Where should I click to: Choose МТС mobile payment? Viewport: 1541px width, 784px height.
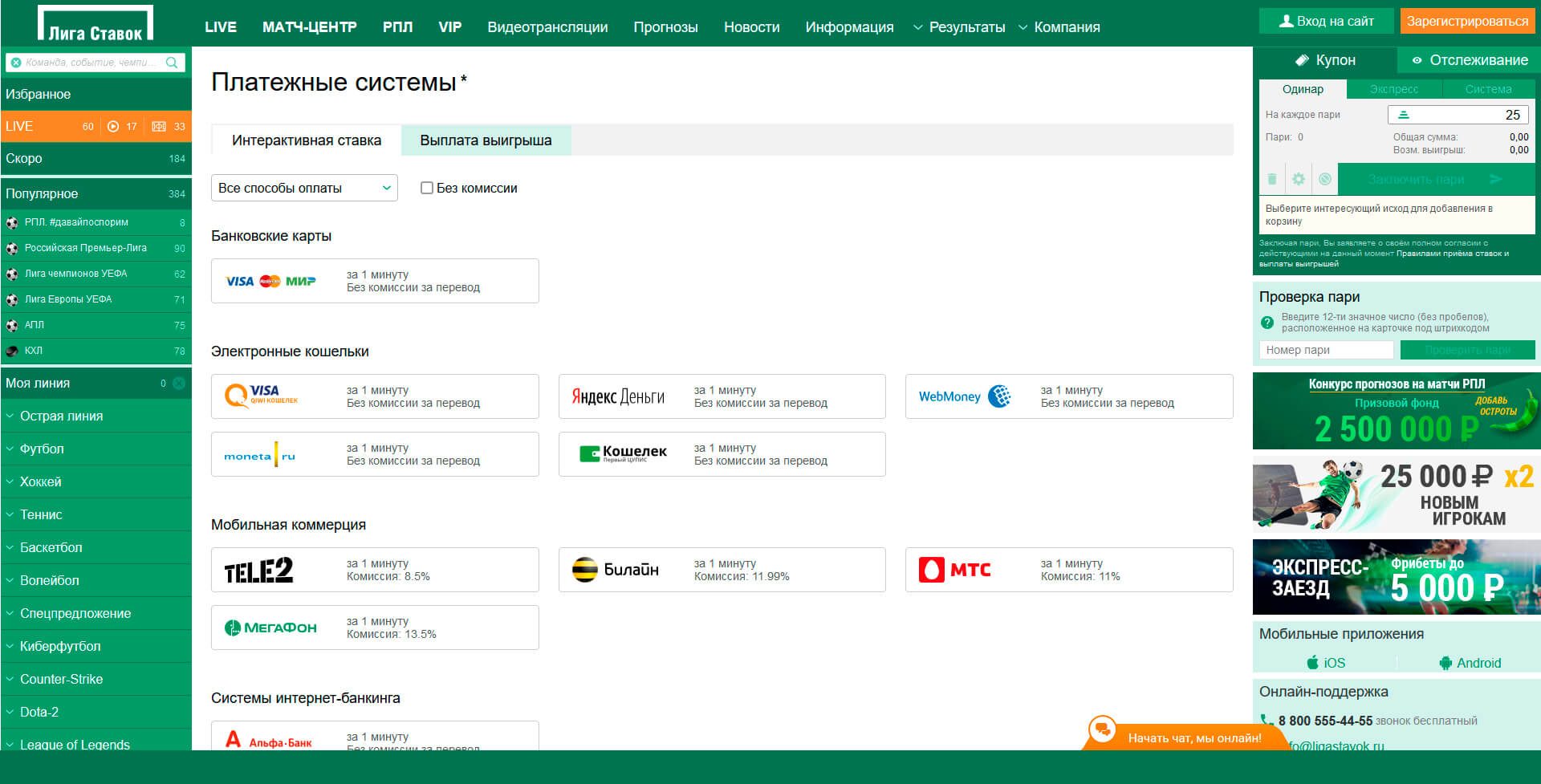pos(1069,570)
